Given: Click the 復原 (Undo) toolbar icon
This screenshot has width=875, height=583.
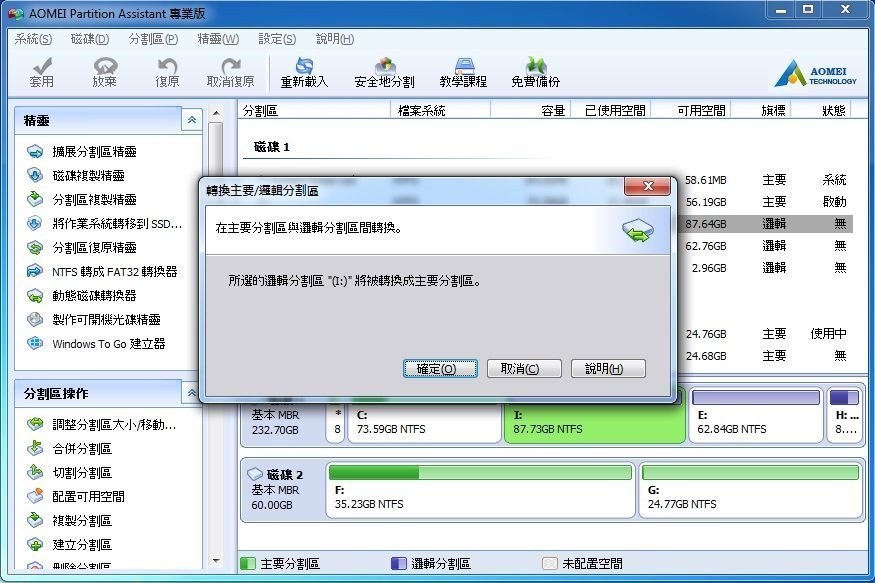Looking at the screenshot, I should pyautogui.click(x=167, y=73).
